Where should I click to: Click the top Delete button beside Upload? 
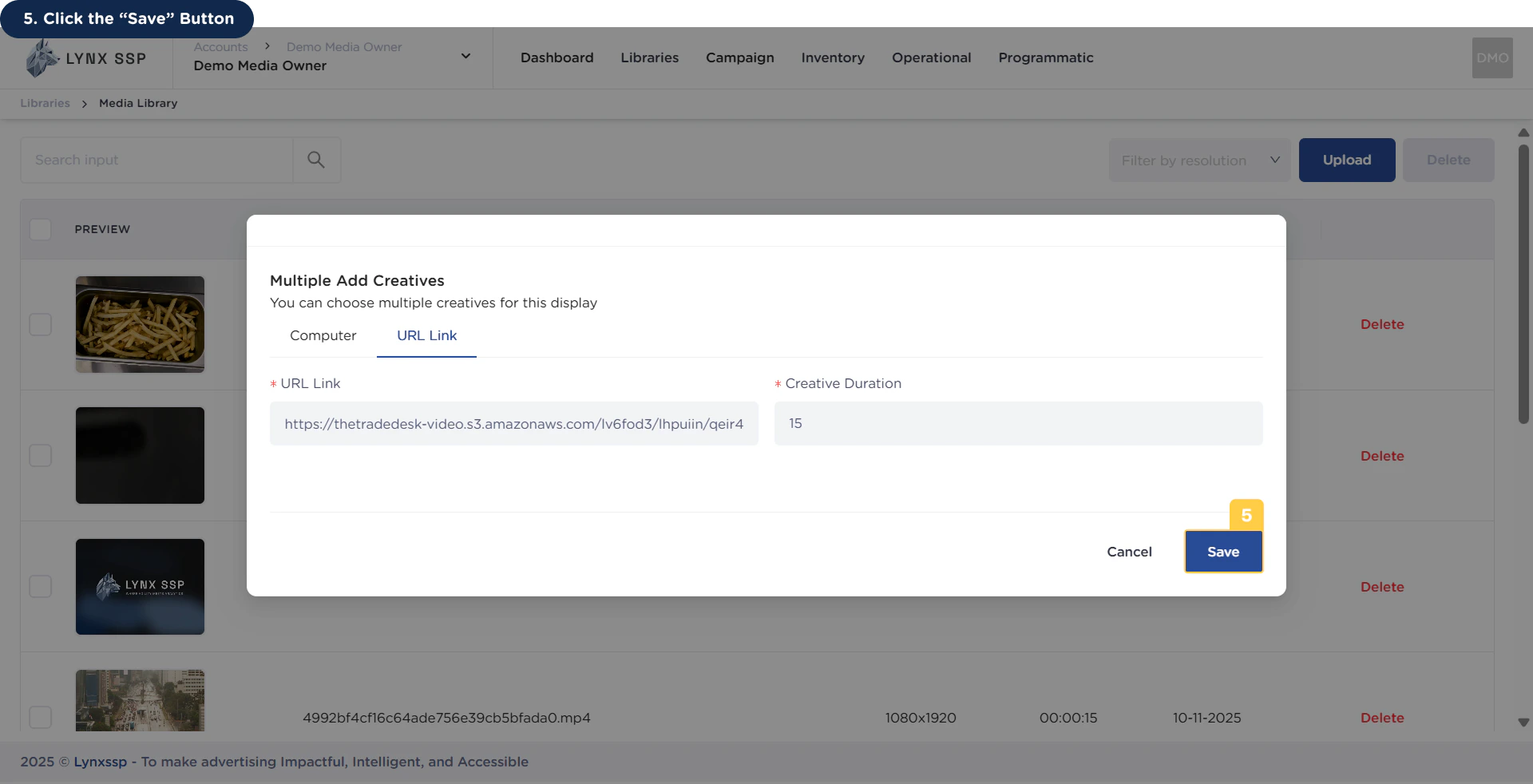click(1448, 160)
